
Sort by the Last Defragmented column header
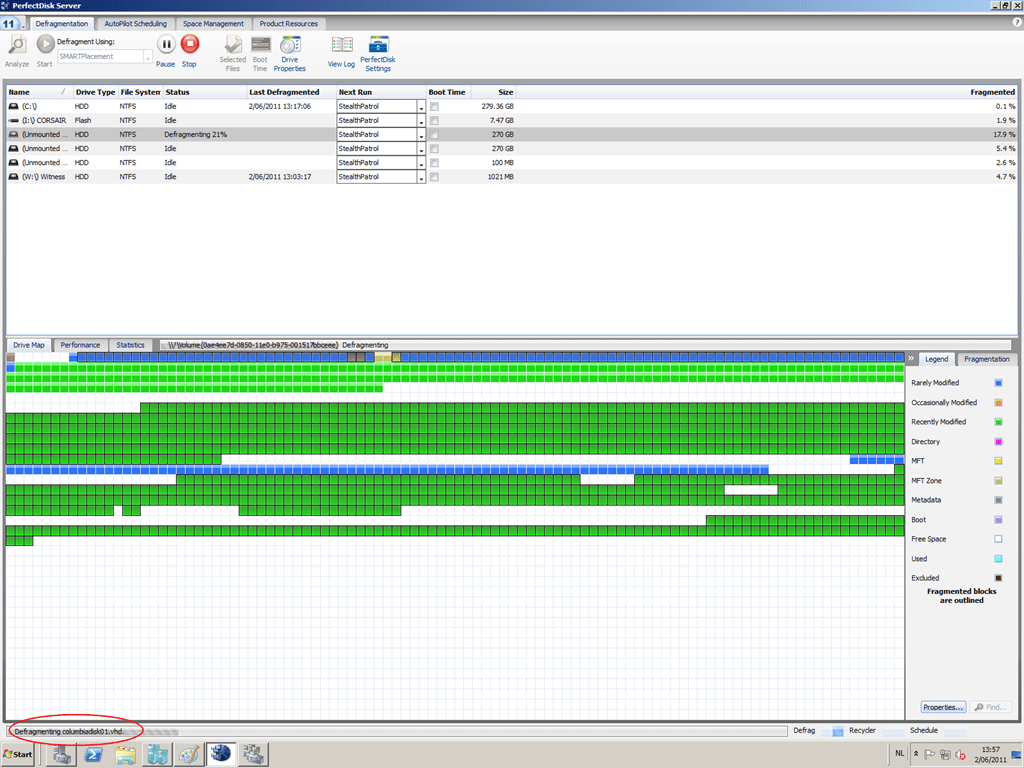pyautogui.click(x=291, y=92)
